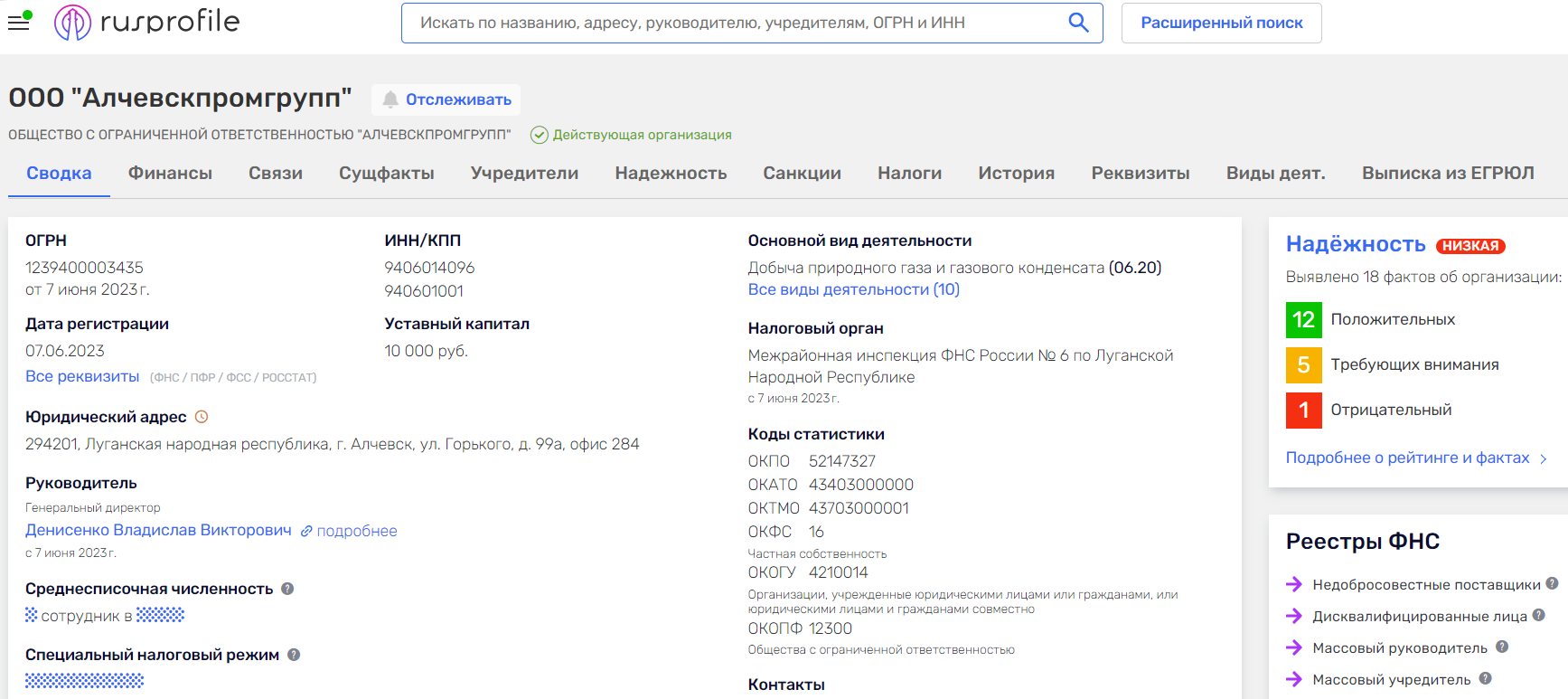Click KPP value 940601001

click(424, 291)
